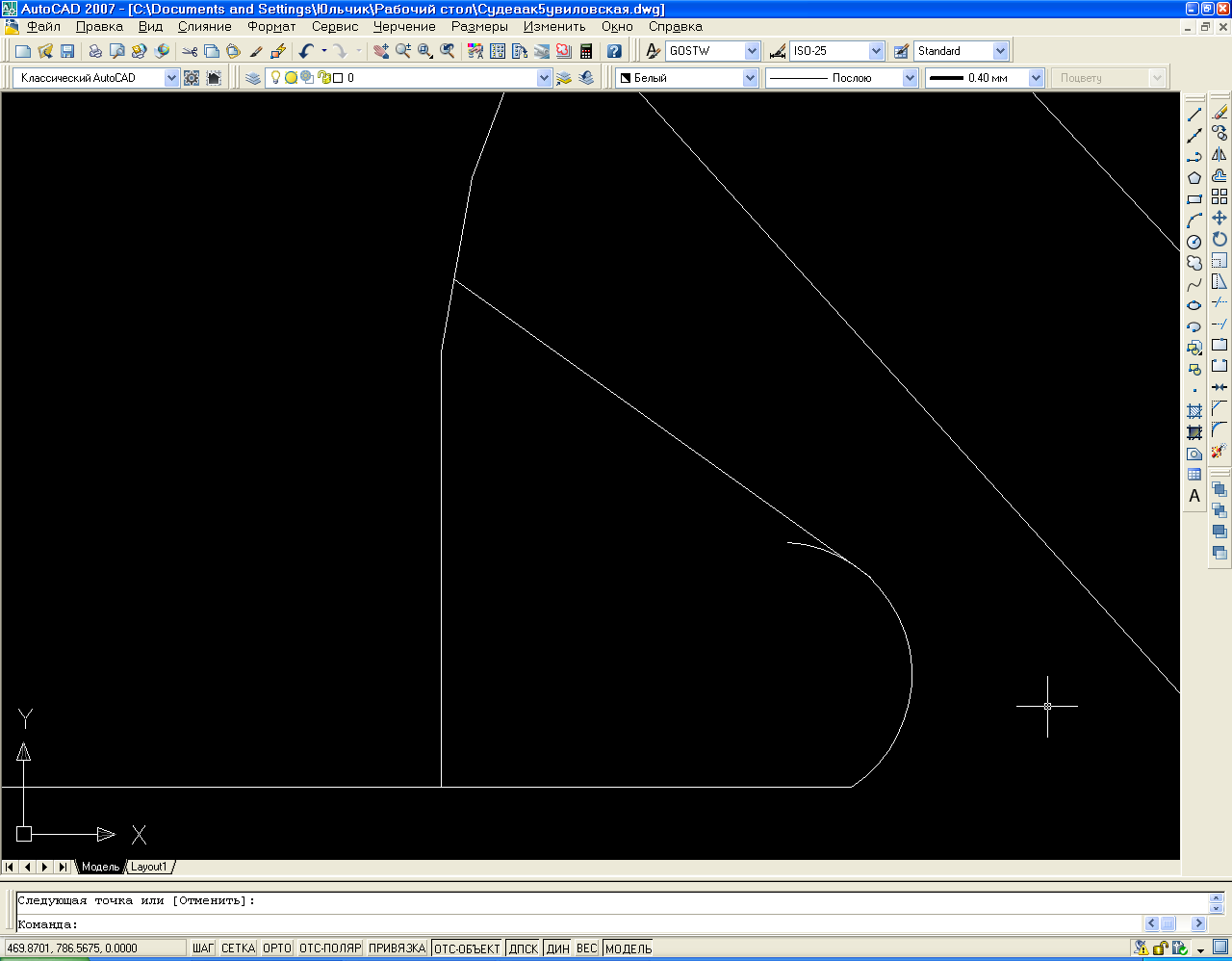Image resolution: width=1232 pixels, height=961 pixels.
Task: Open the Layer Properties Manager
Action: (253, 78)
